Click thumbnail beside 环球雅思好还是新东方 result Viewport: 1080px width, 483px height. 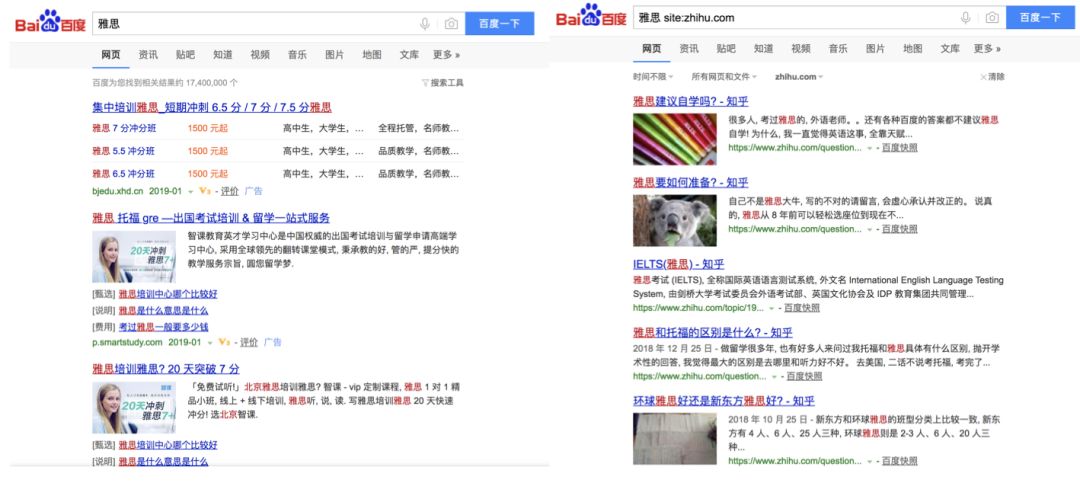pos(674,438)
